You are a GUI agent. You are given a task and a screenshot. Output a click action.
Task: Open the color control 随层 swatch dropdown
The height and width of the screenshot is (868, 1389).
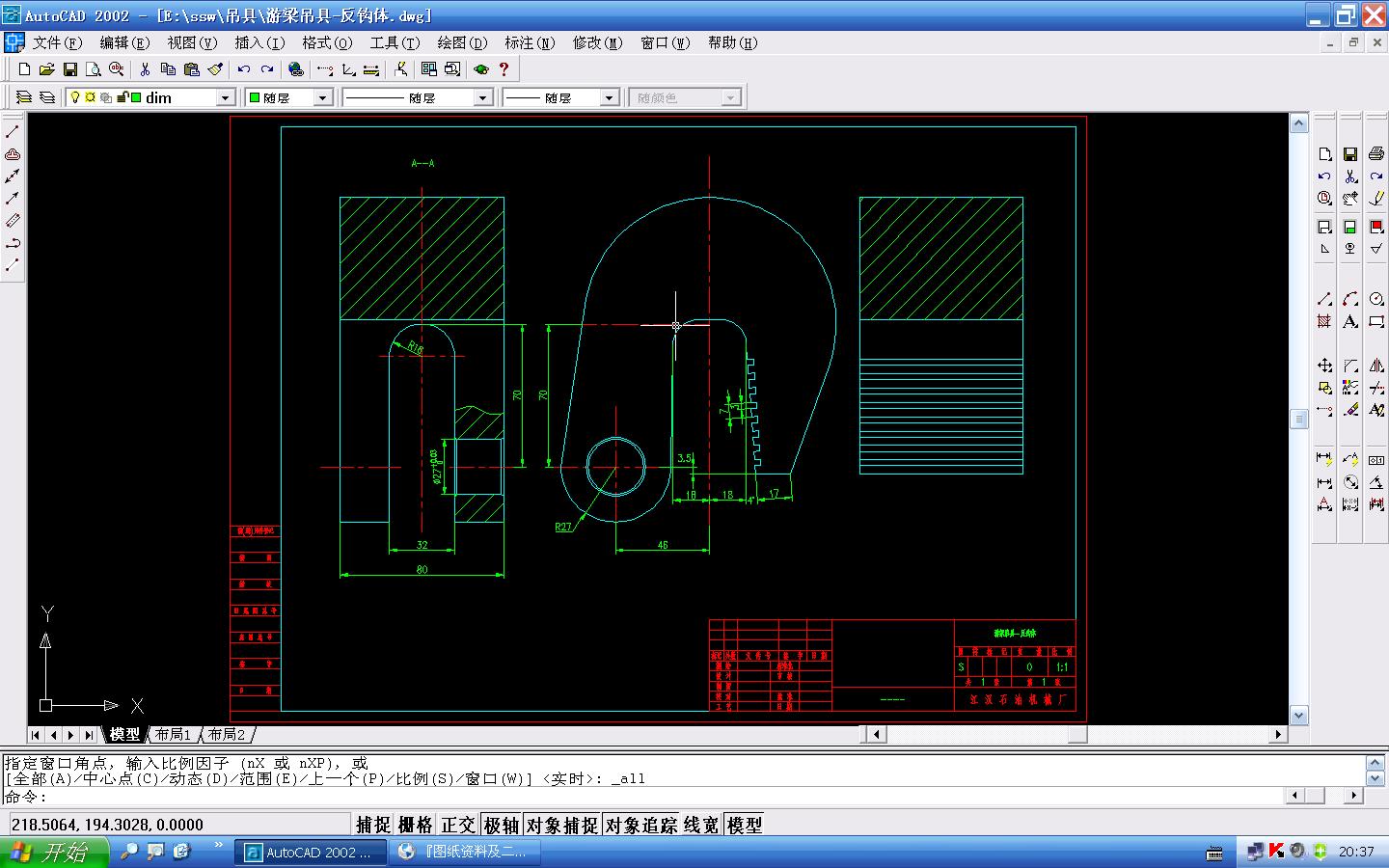tap(323, 97)
